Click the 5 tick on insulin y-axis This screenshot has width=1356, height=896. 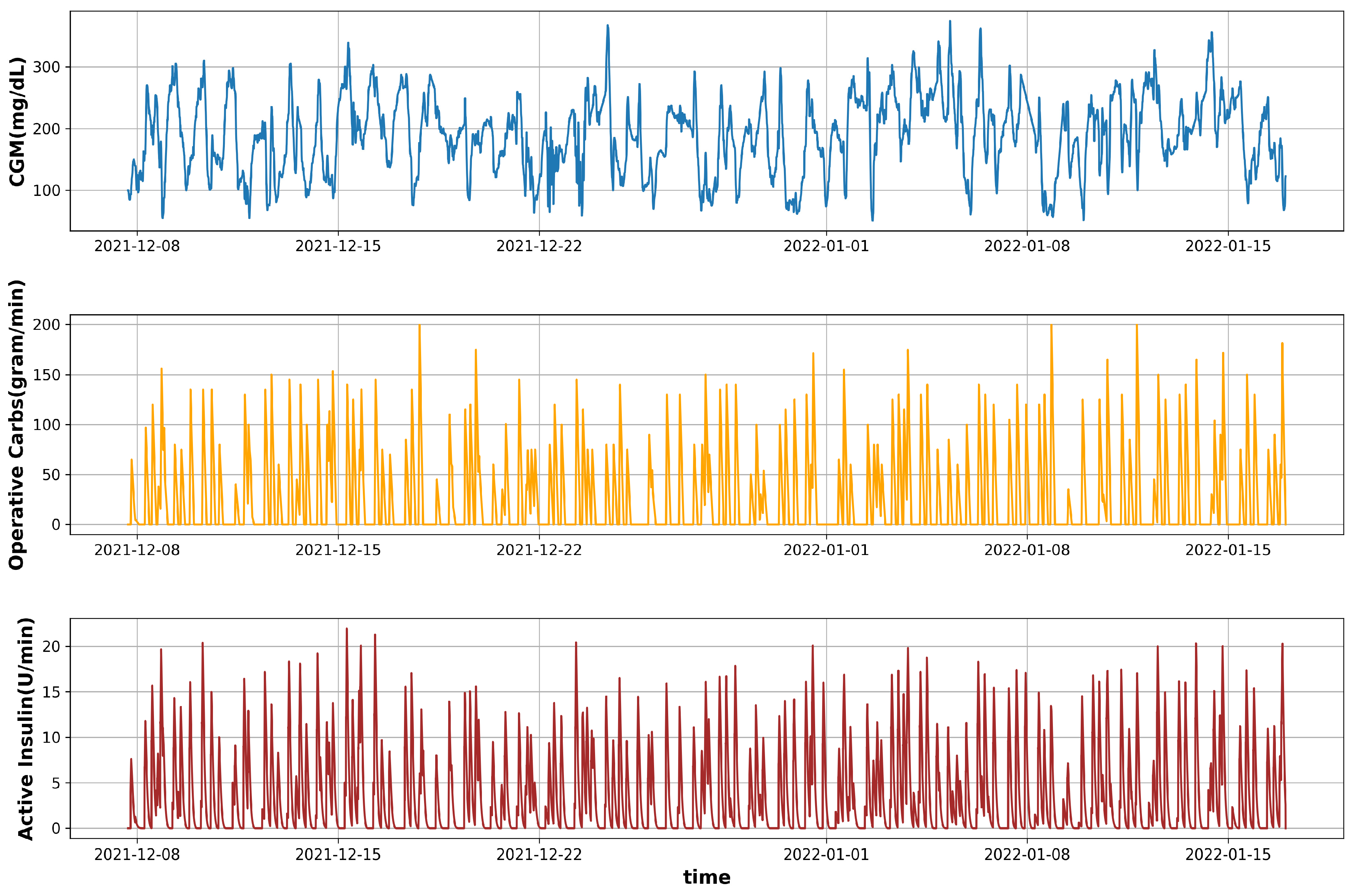55,784
